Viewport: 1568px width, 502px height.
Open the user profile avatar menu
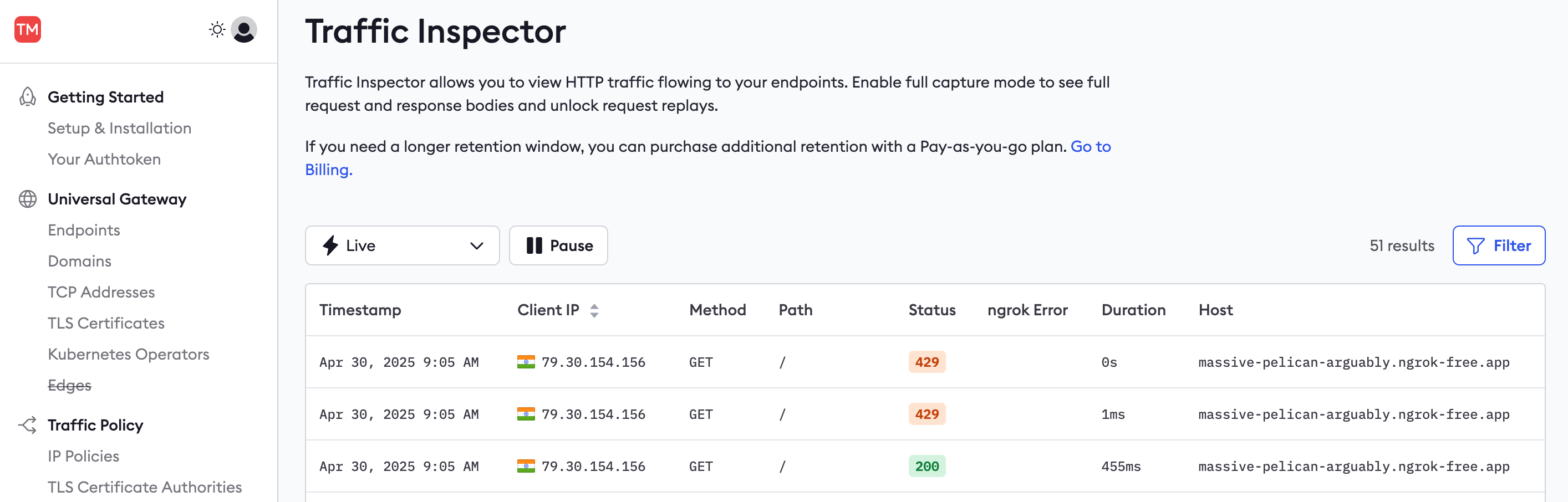coord(244,29)
